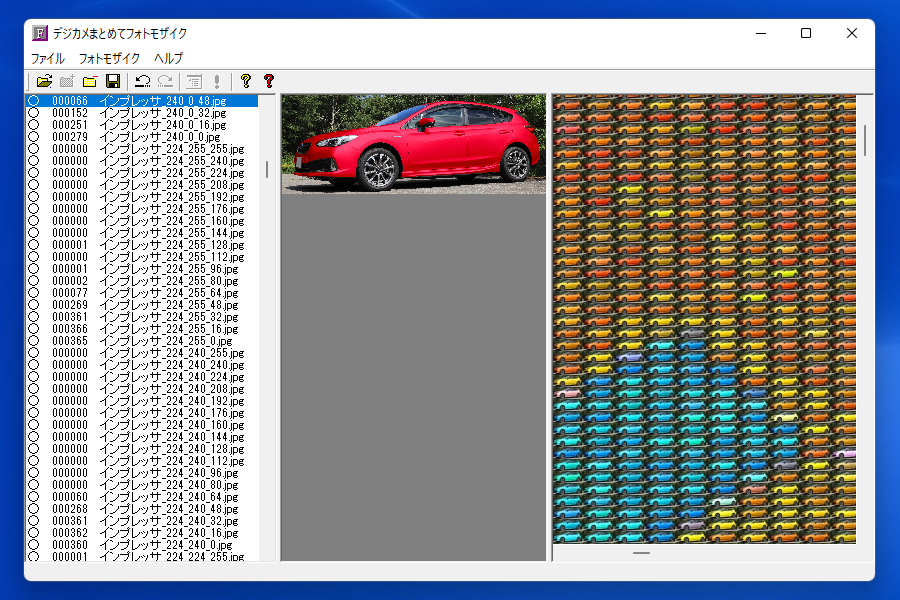This screenshot has width=900, height=600.
Task: Open the ファイル menu
Action: pos(48,59)
